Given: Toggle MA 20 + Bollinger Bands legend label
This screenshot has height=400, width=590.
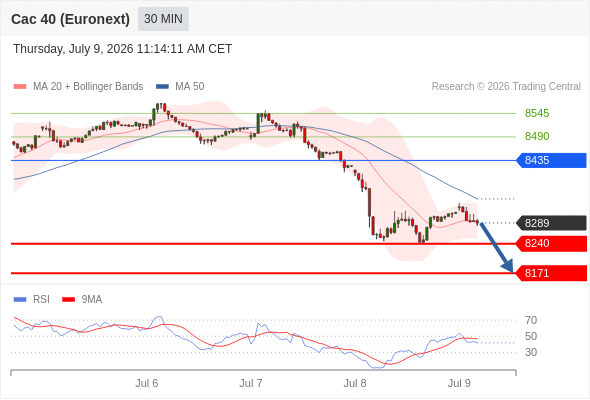Looking at the screenshot, I should point(88,87).
